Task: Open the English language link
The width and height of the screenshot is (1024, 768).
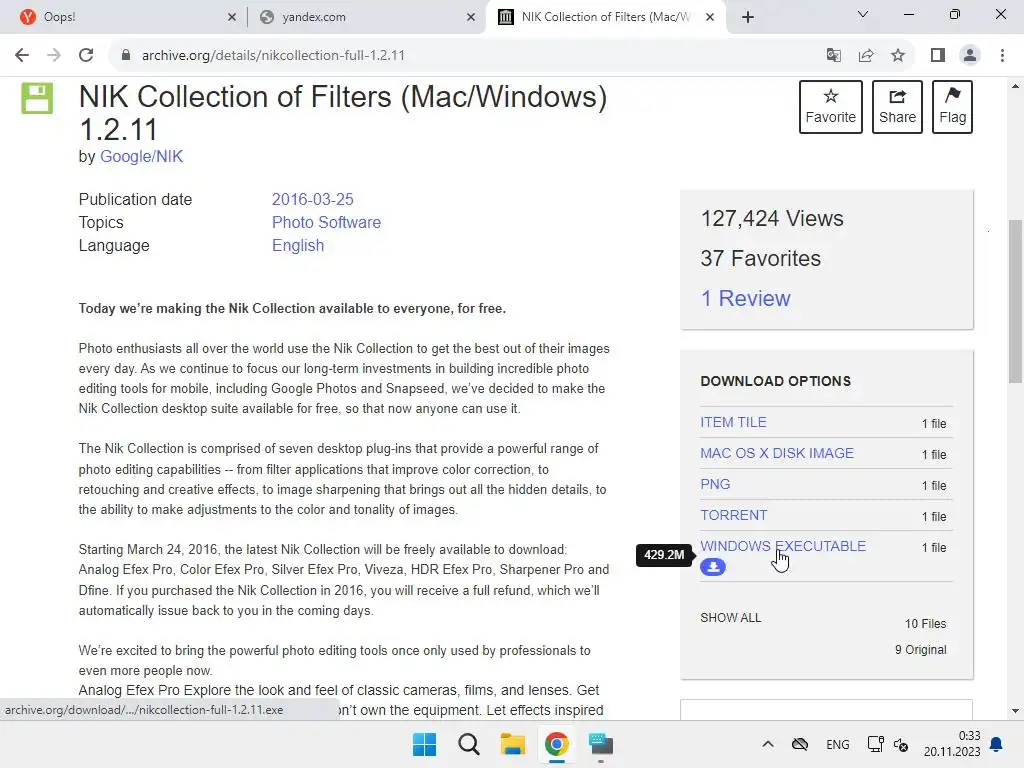Action: tap(298, 246)
